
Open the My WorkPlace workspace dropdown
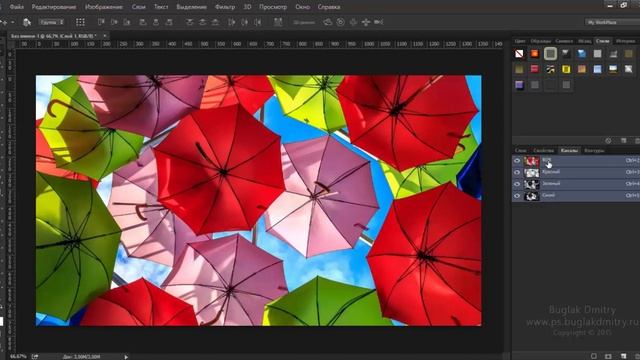pos(612,22)
